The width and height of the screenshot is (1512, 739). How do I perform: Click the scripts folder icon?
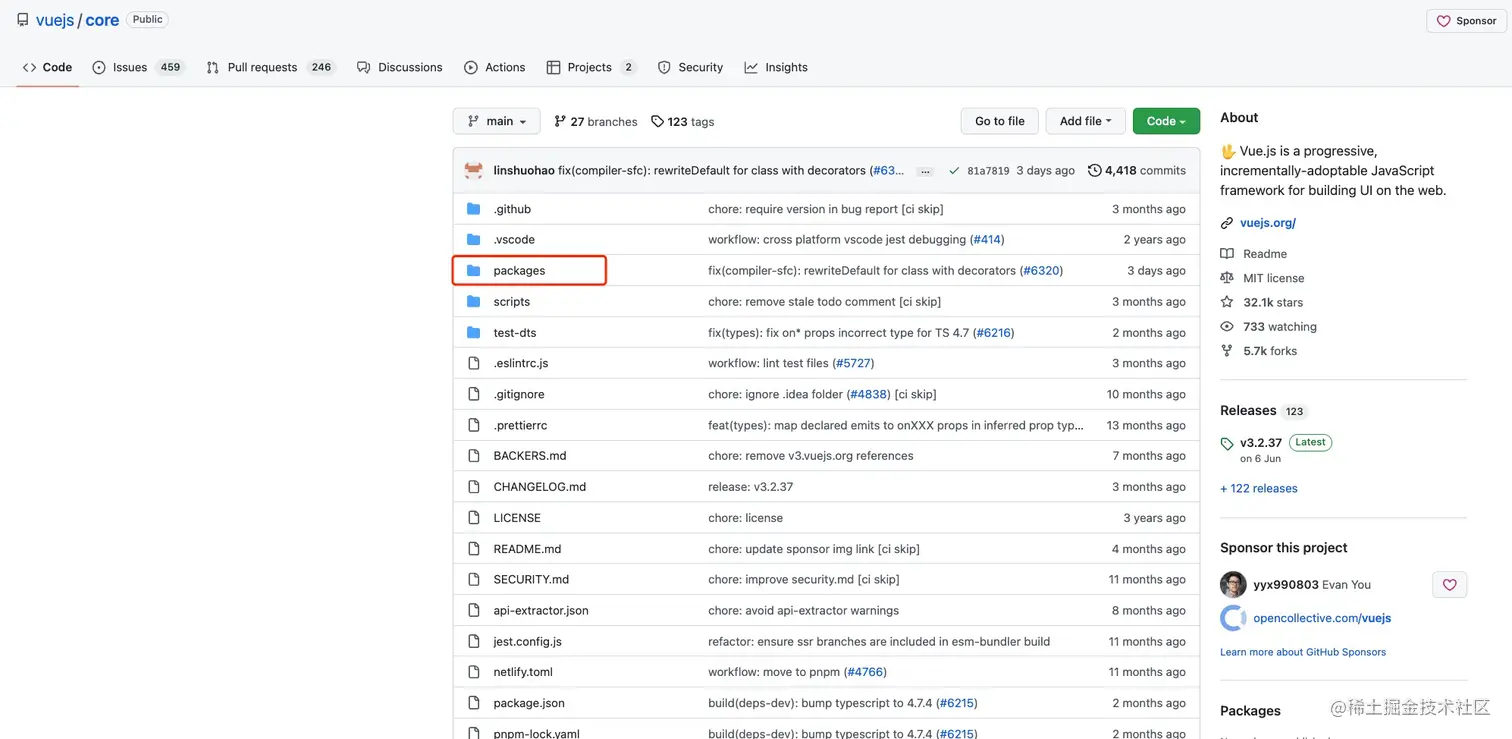coord(474,302)
